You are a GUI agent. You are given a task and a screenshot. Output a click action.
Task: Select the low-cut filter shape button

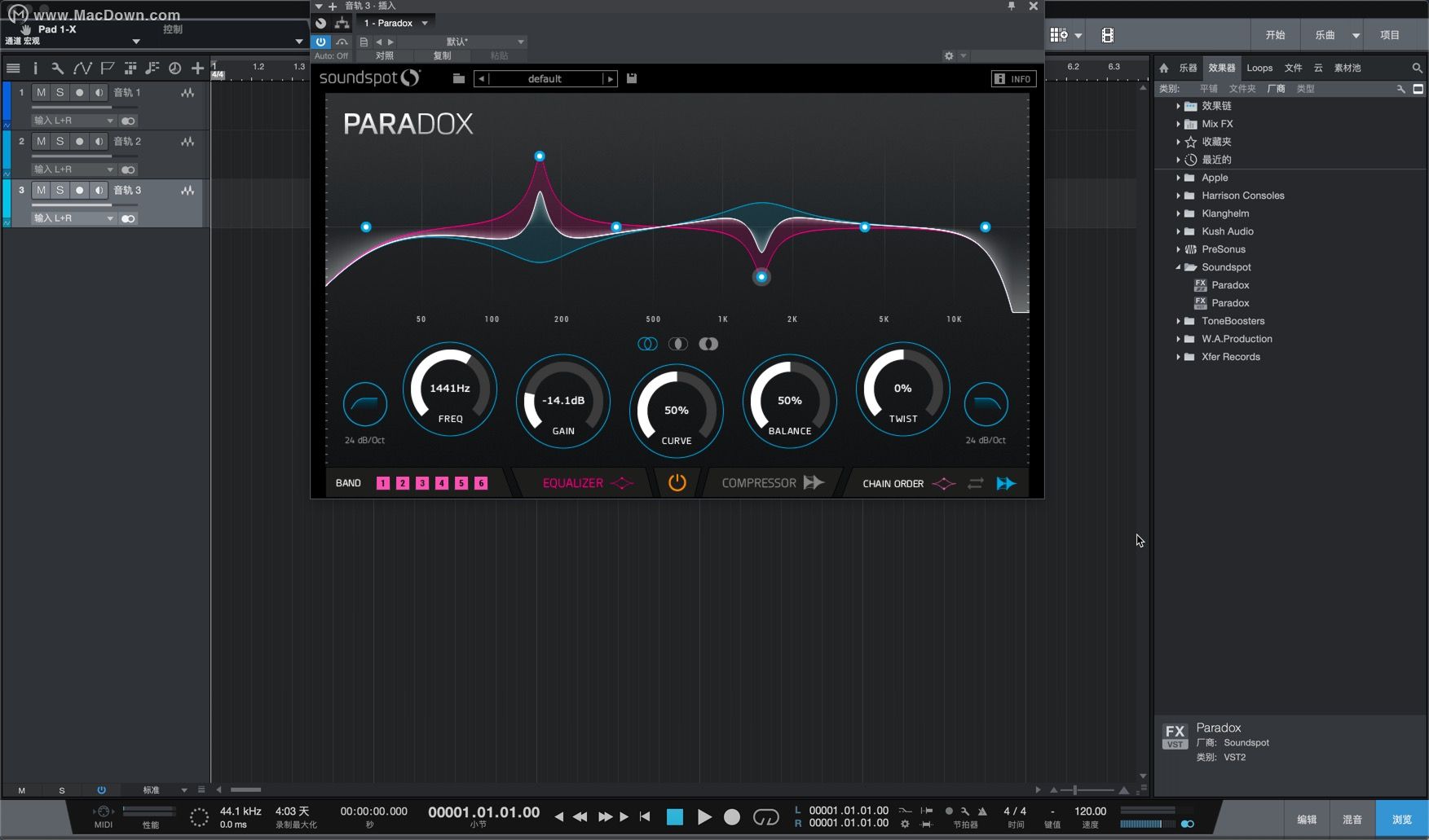[365, 404]
